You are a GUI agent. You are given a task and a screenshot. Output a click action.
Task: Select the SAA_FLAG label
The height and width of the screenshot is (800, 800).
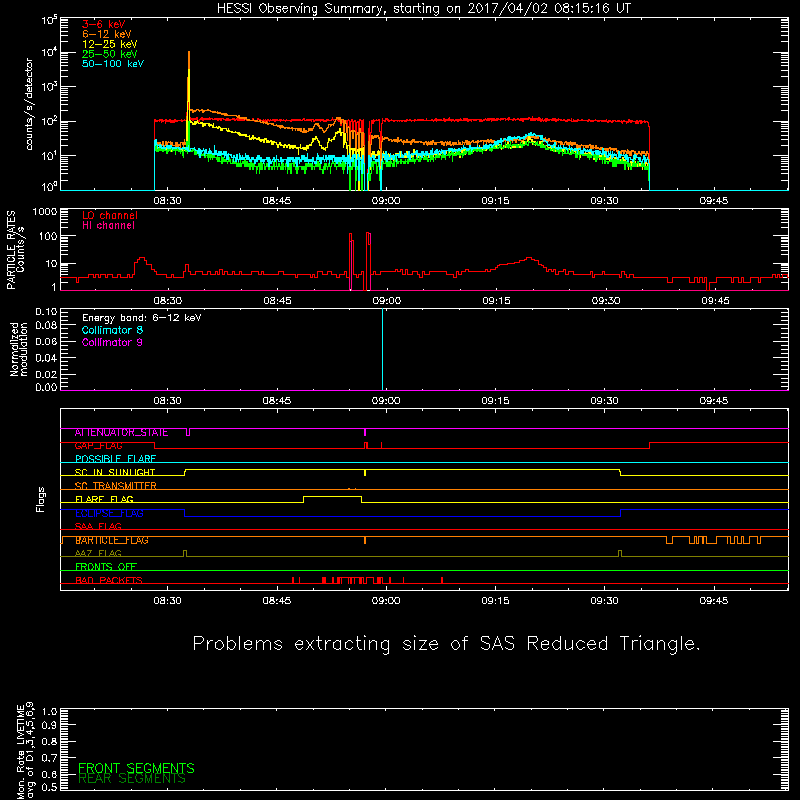click(98, 527)
